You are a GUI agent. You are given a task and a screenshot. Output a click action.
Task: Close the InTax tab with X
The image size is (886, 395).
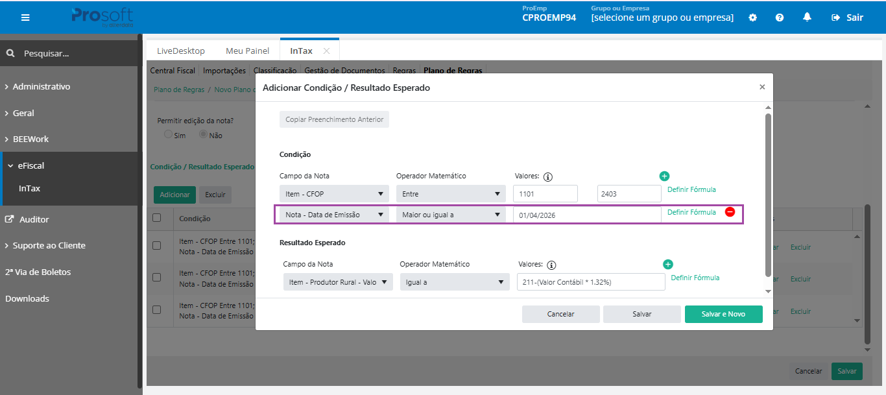(x=326, y=51)
